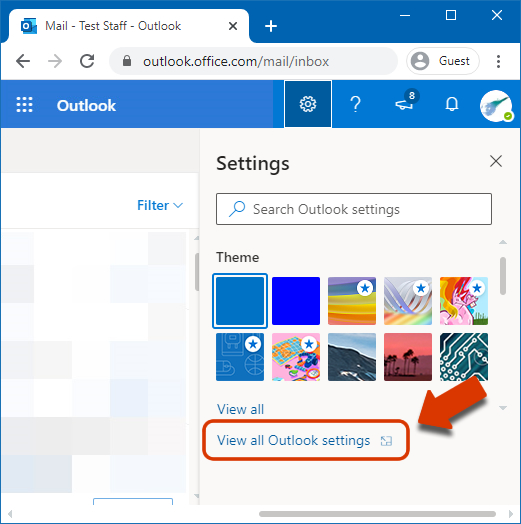Open a new browser tab

(271, 26)
